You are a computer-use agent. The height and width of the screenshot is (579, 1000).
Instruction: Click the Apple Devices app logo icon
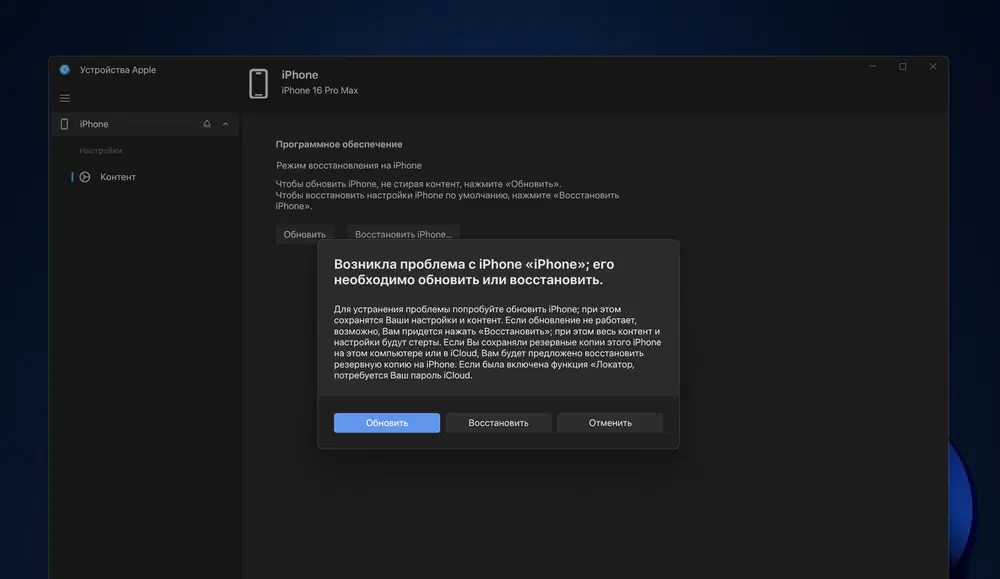(x=64, y=70)
